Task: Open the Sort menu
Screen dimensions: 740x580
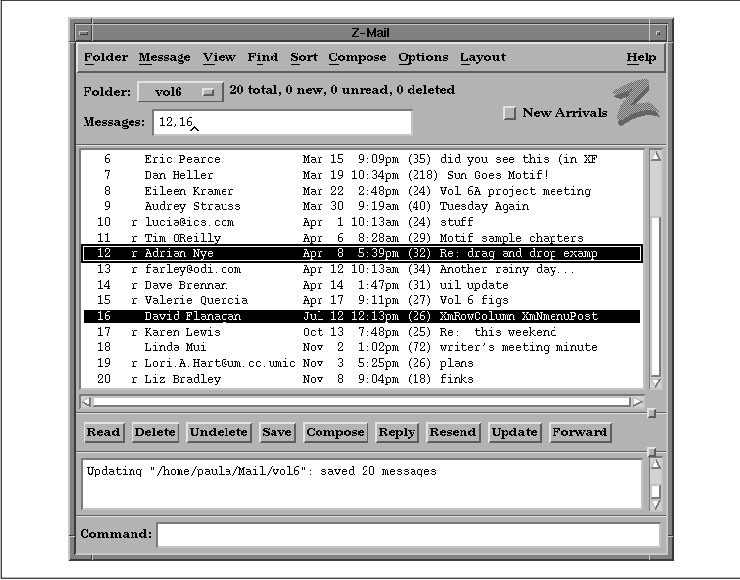Action: click(304, 58)
